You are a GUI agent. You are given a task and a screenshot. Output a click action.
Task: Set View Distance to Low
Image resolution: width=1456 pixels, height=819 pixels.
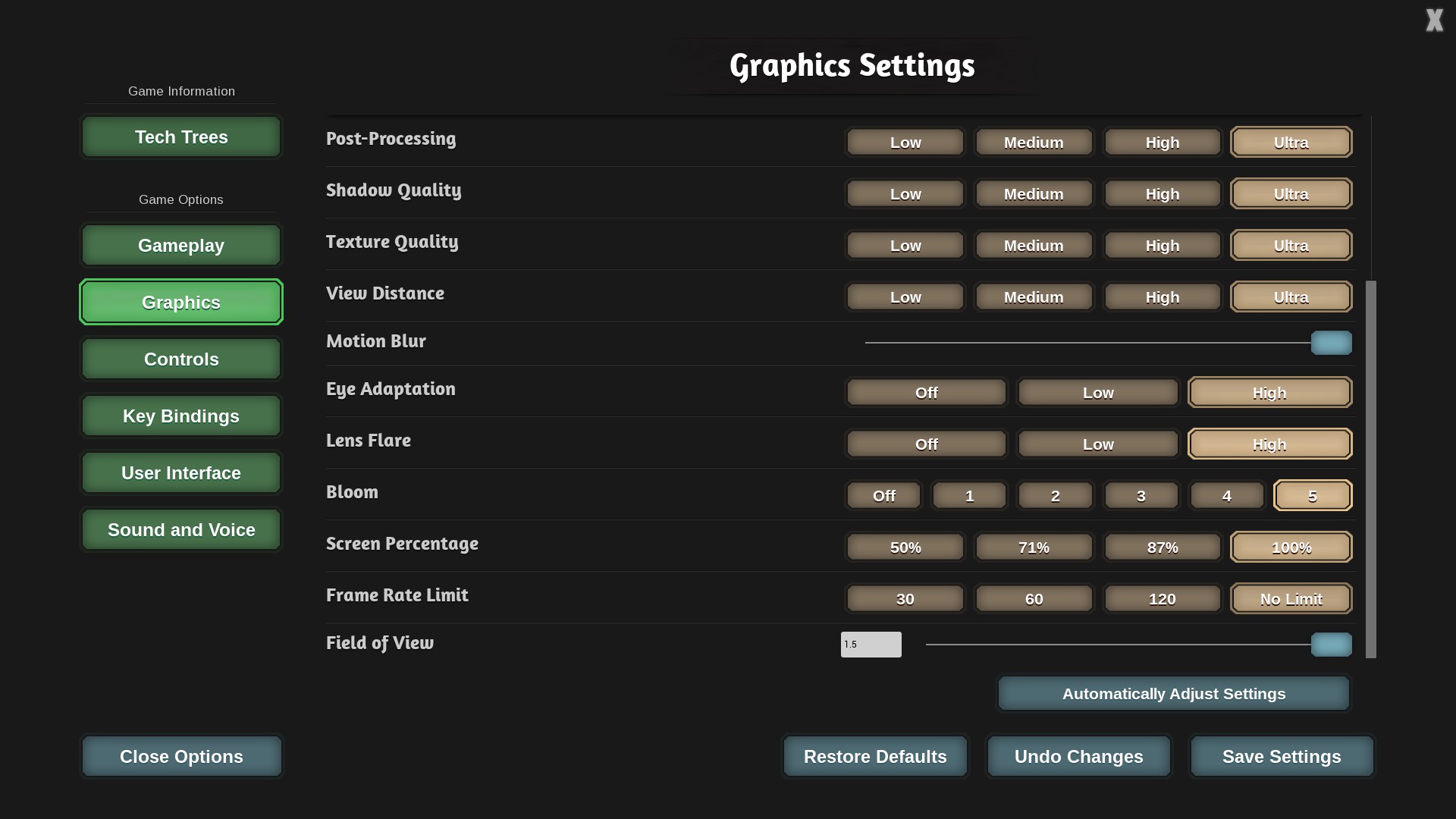[905, 297]
